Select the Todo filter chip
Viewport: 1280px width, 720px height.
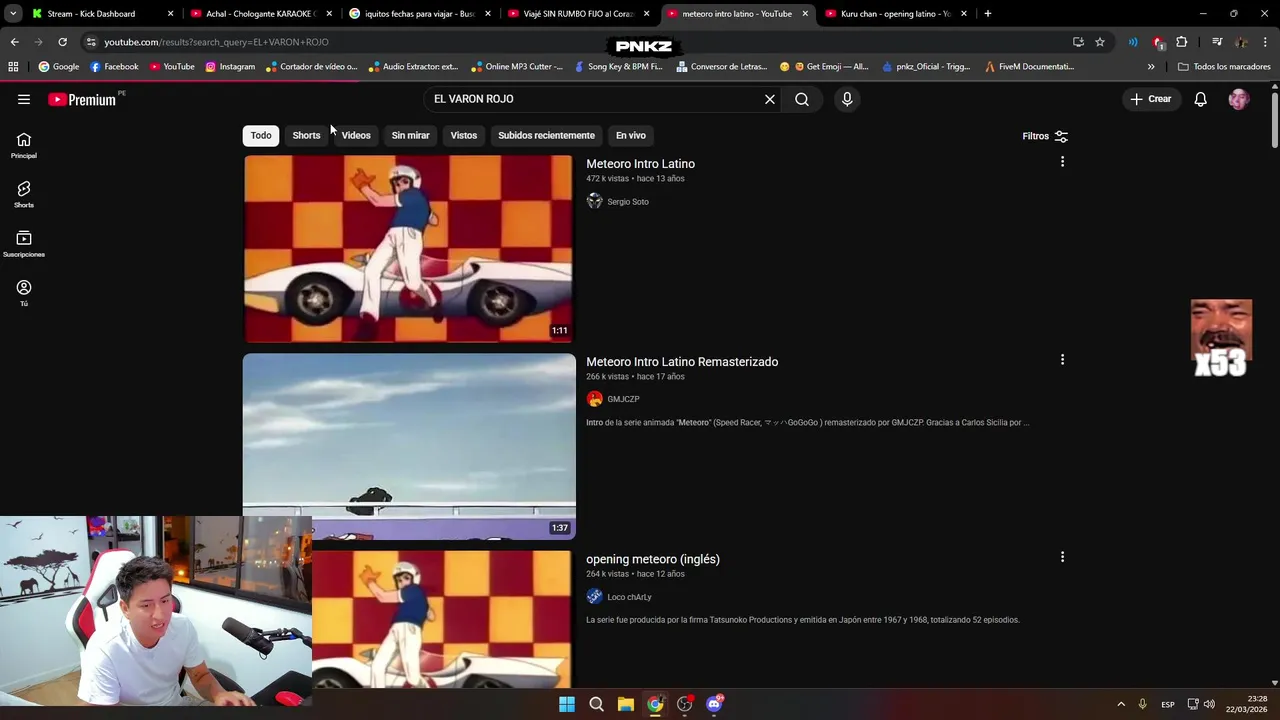[261, 135]
